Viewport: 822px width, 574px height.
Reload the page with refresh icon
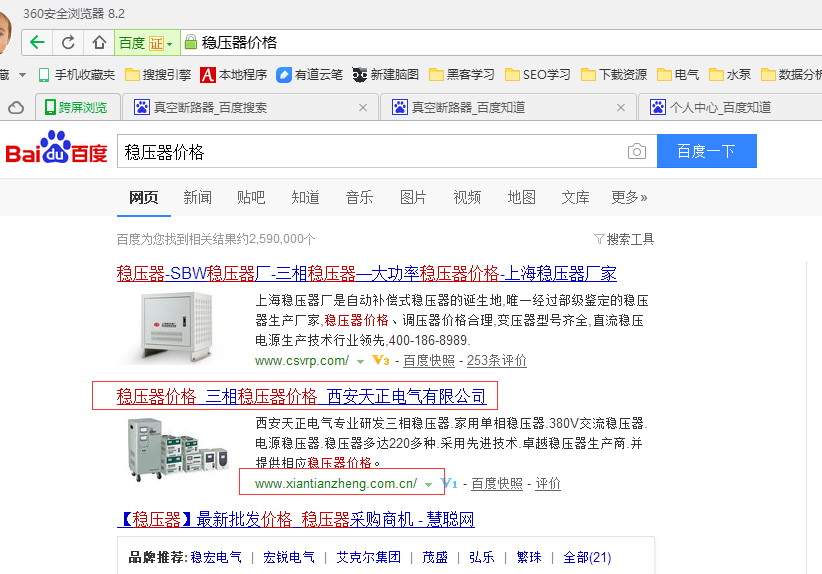[x=68, y=42]
